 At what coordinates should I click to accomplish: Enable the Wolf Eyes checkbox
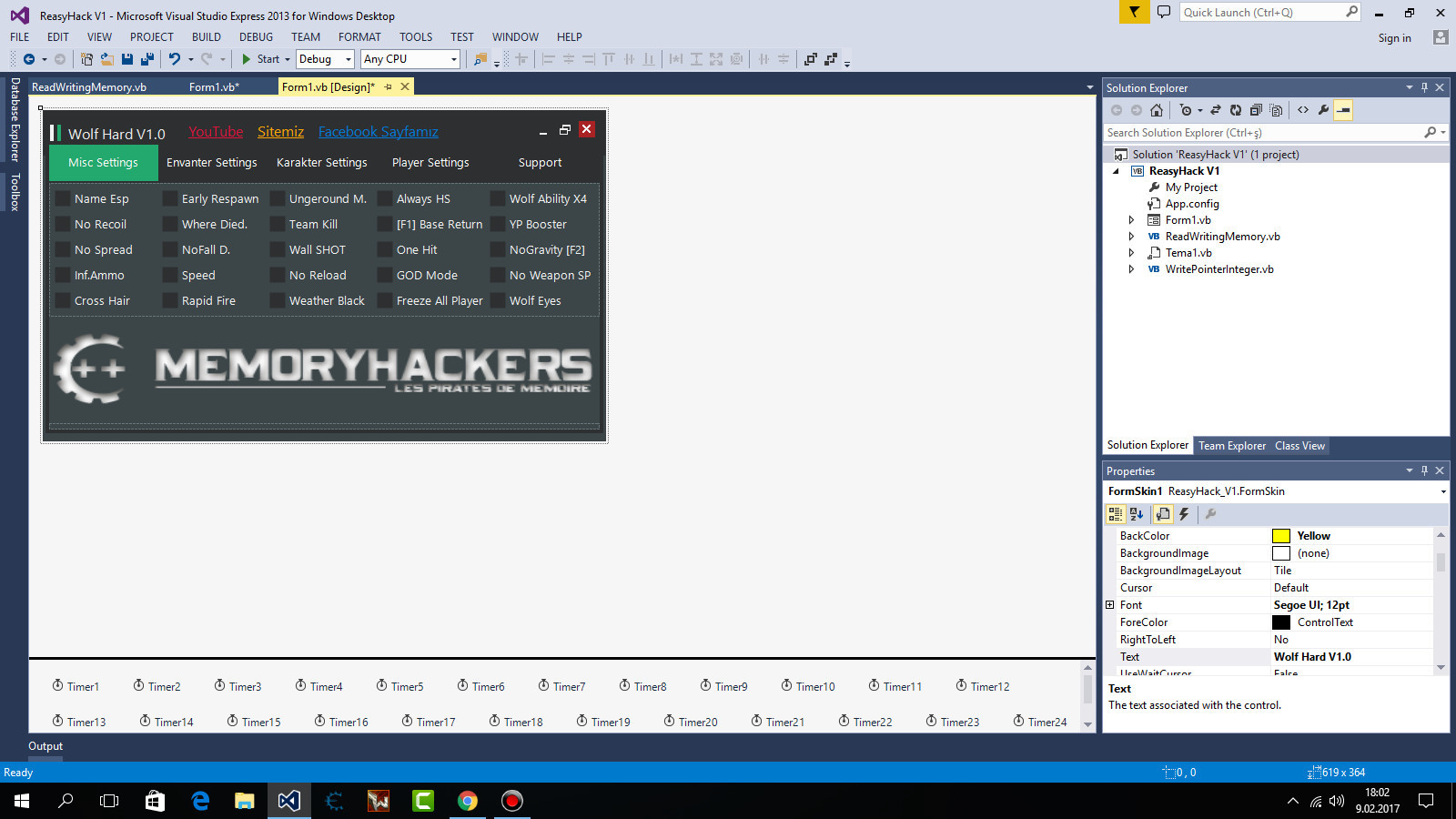coord(498,300)
